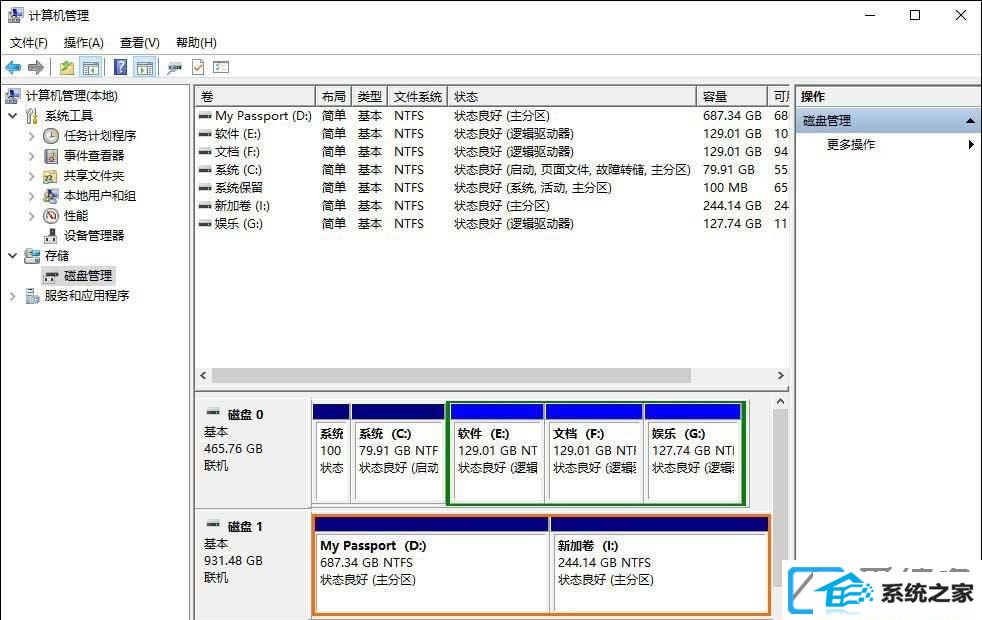Image resolution: width=982 pixels, height=620 pixels.
Task: Expand the 任务计划程序 node
Action: click(31, 136)
